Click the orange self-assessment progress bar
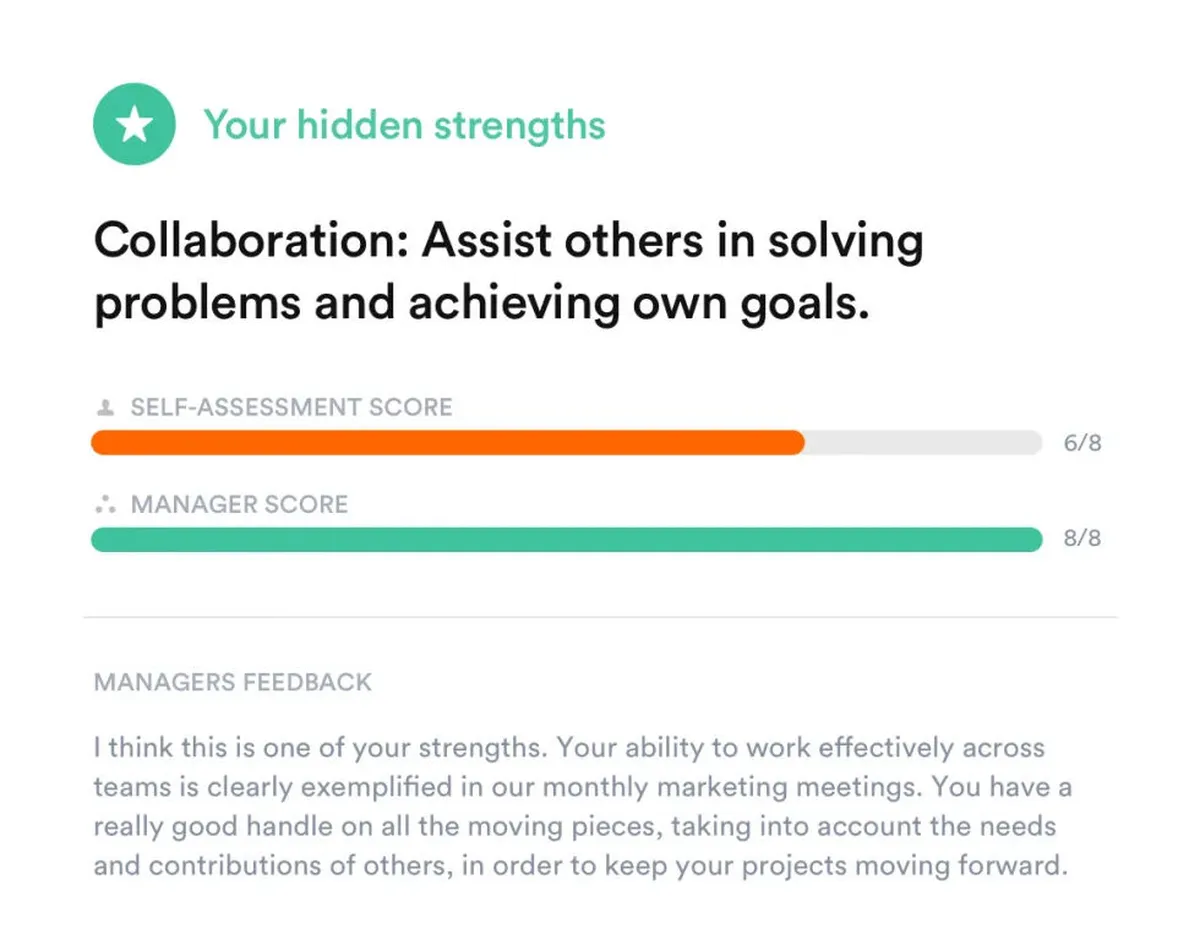This screenshot has width=1200, height=945. (447, 443)
